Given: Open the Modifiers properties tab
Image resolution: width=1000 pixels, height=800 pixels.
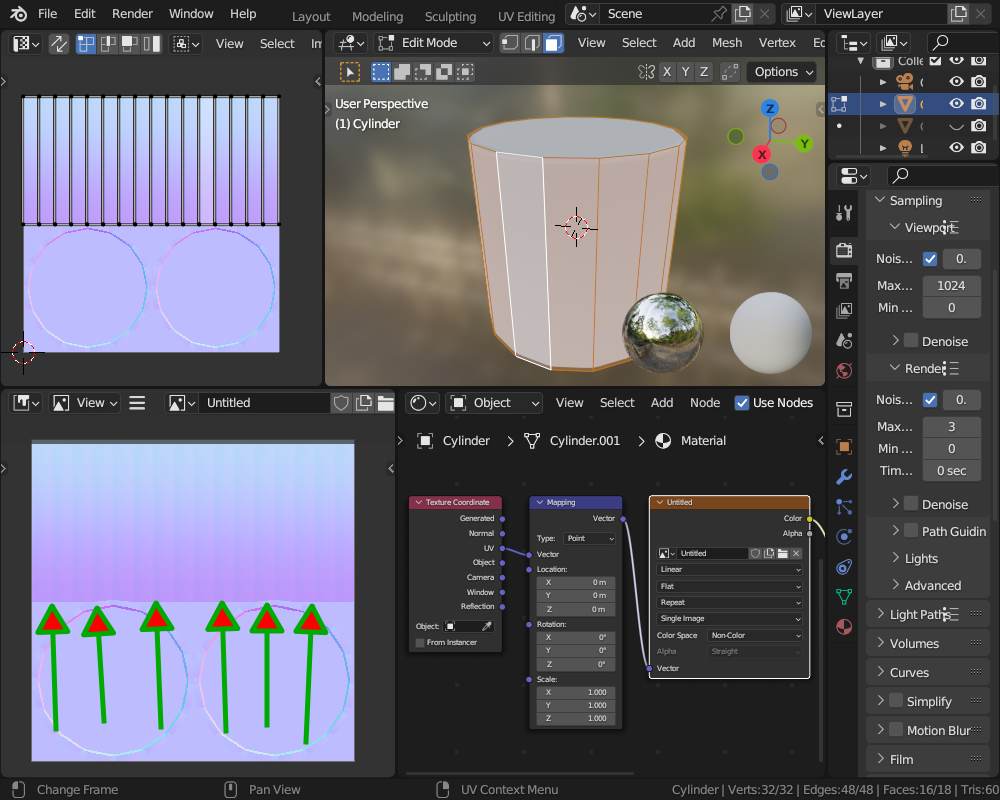Looking at the screenshot, I should pyautogui.click(x=844, y=477).
